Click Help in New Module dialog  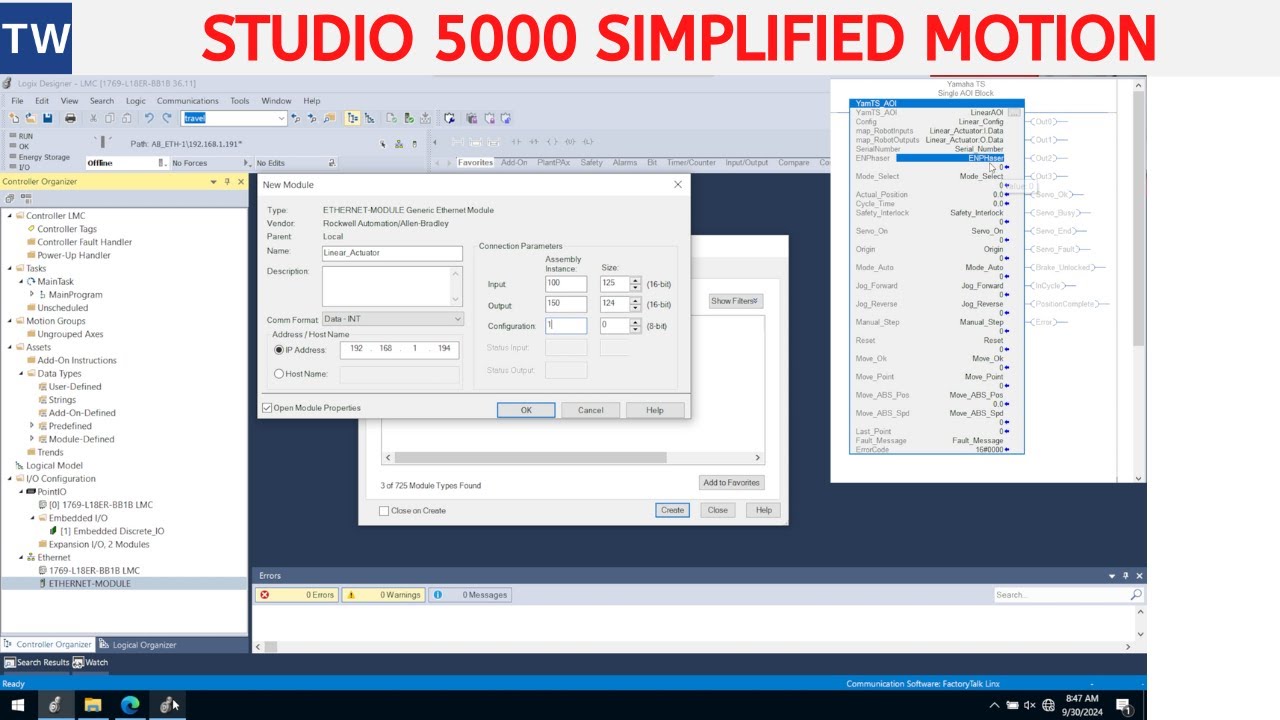pos(655,410)
